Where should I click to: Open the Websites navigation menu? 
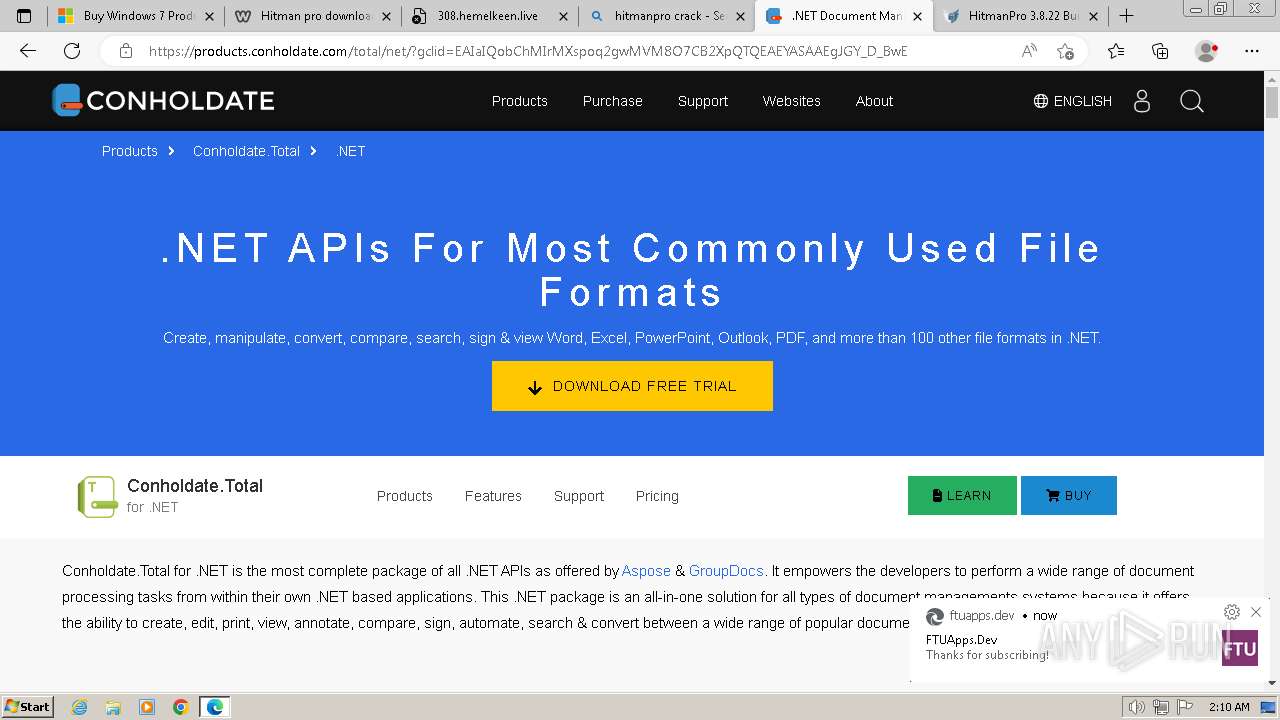[x=791, y=101]
